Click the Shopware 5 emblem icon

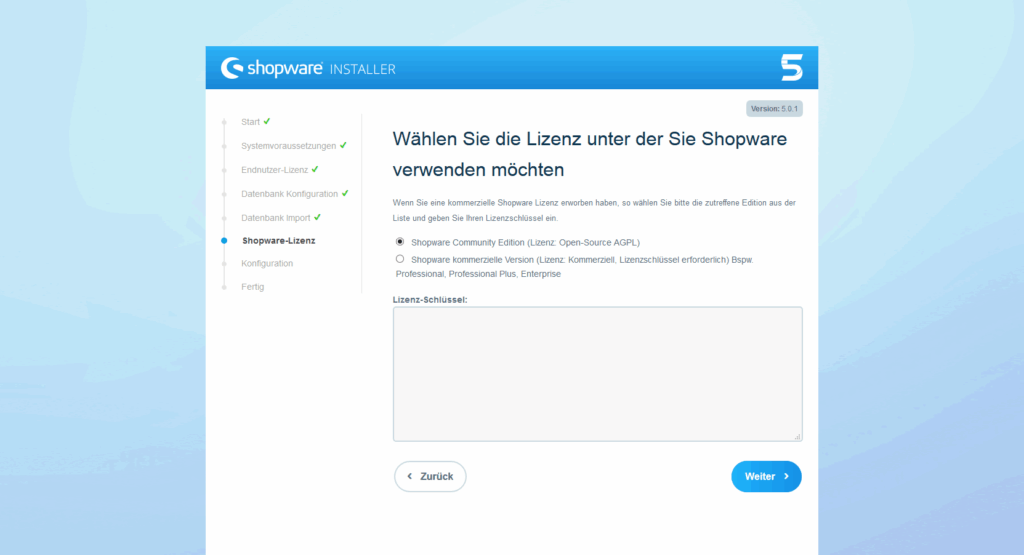(791, 68)
